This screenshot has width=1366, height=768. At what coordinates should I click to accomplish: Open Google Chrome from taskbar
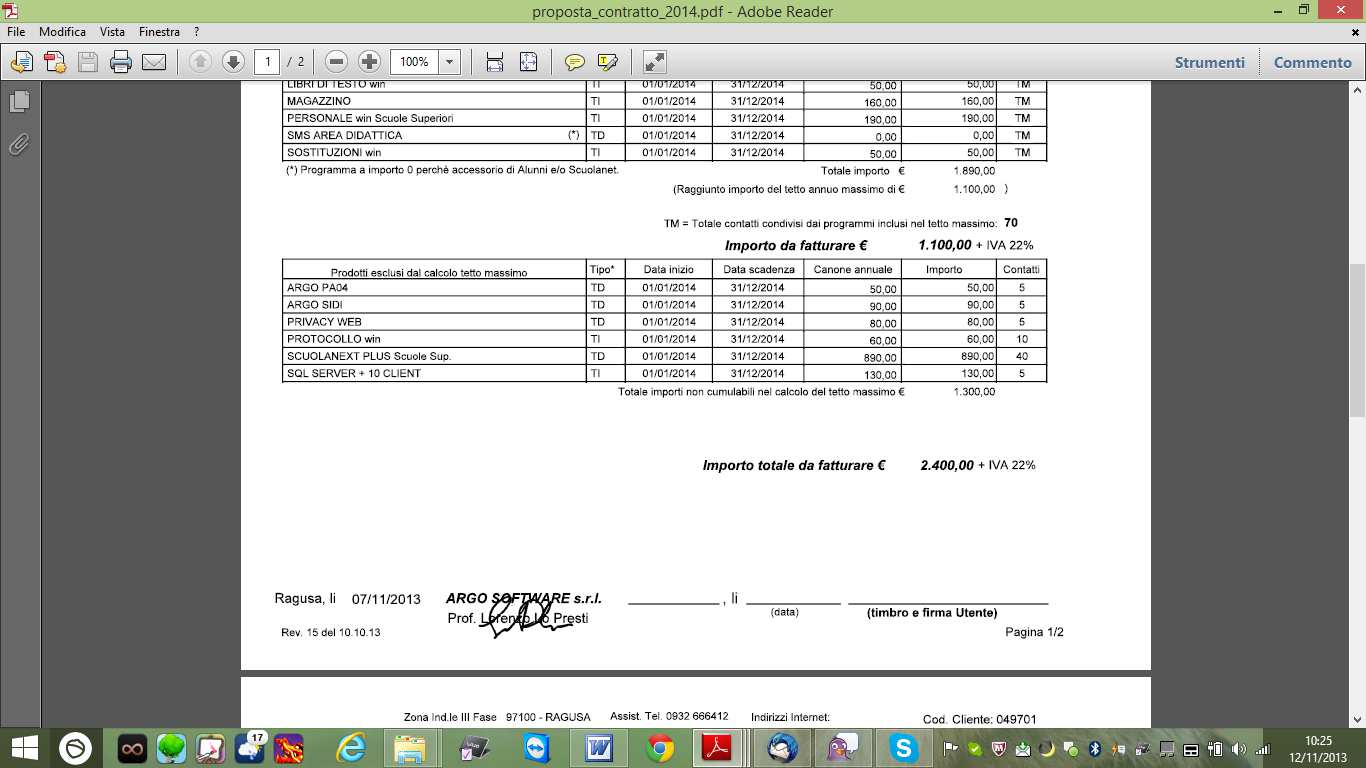[x=660, y=748]
